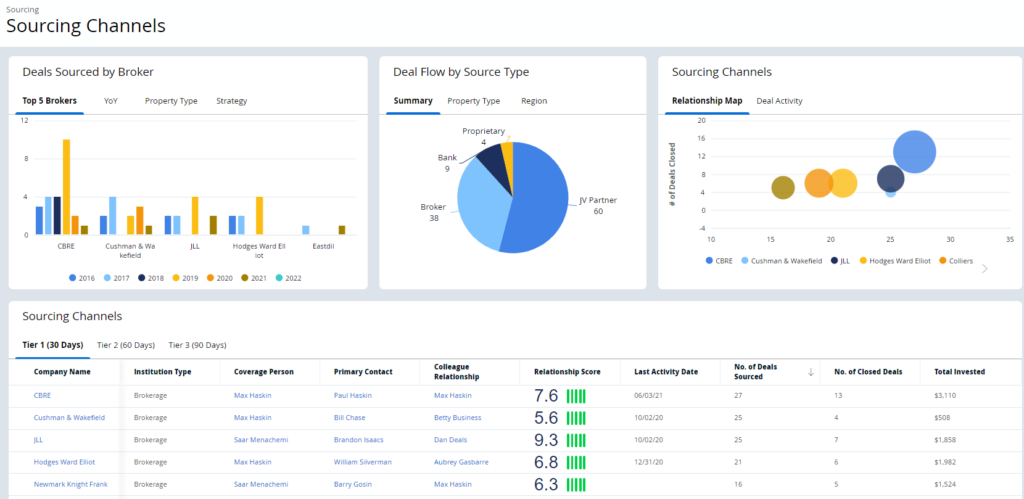Click the Sourcing breadcrumb label
1024x499 pixels.
(22, 10)
